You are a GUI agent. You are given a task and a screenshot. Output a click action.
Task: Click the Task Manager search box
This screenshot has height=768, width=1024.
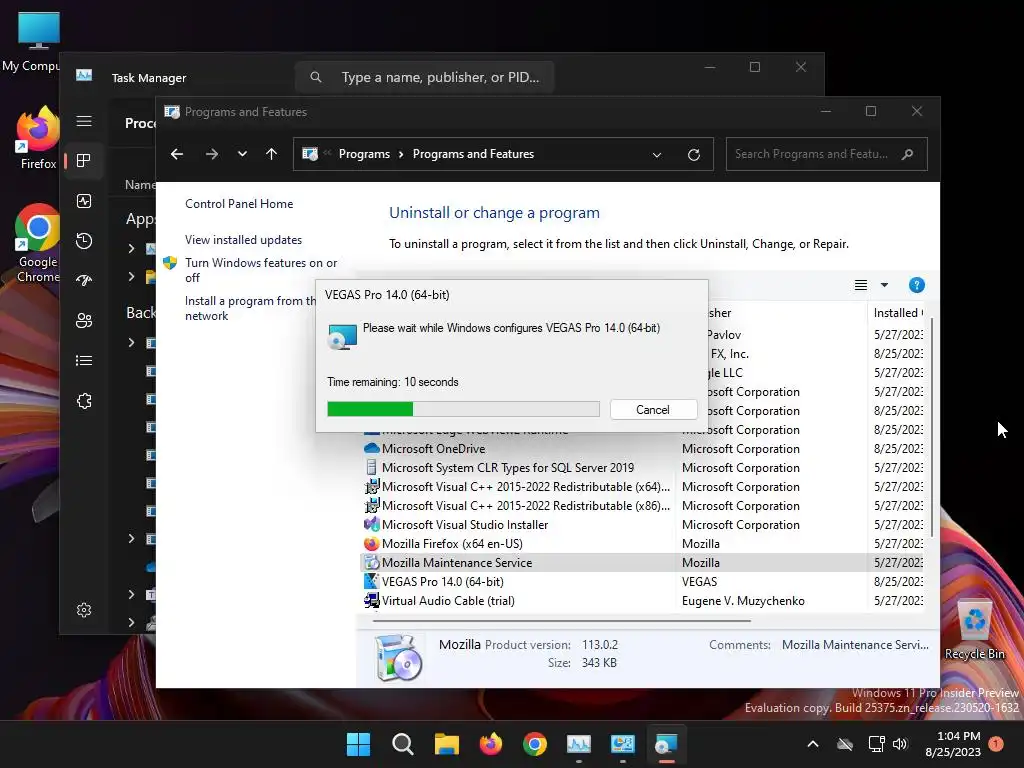pyautogui.click(x=424, y=77)
